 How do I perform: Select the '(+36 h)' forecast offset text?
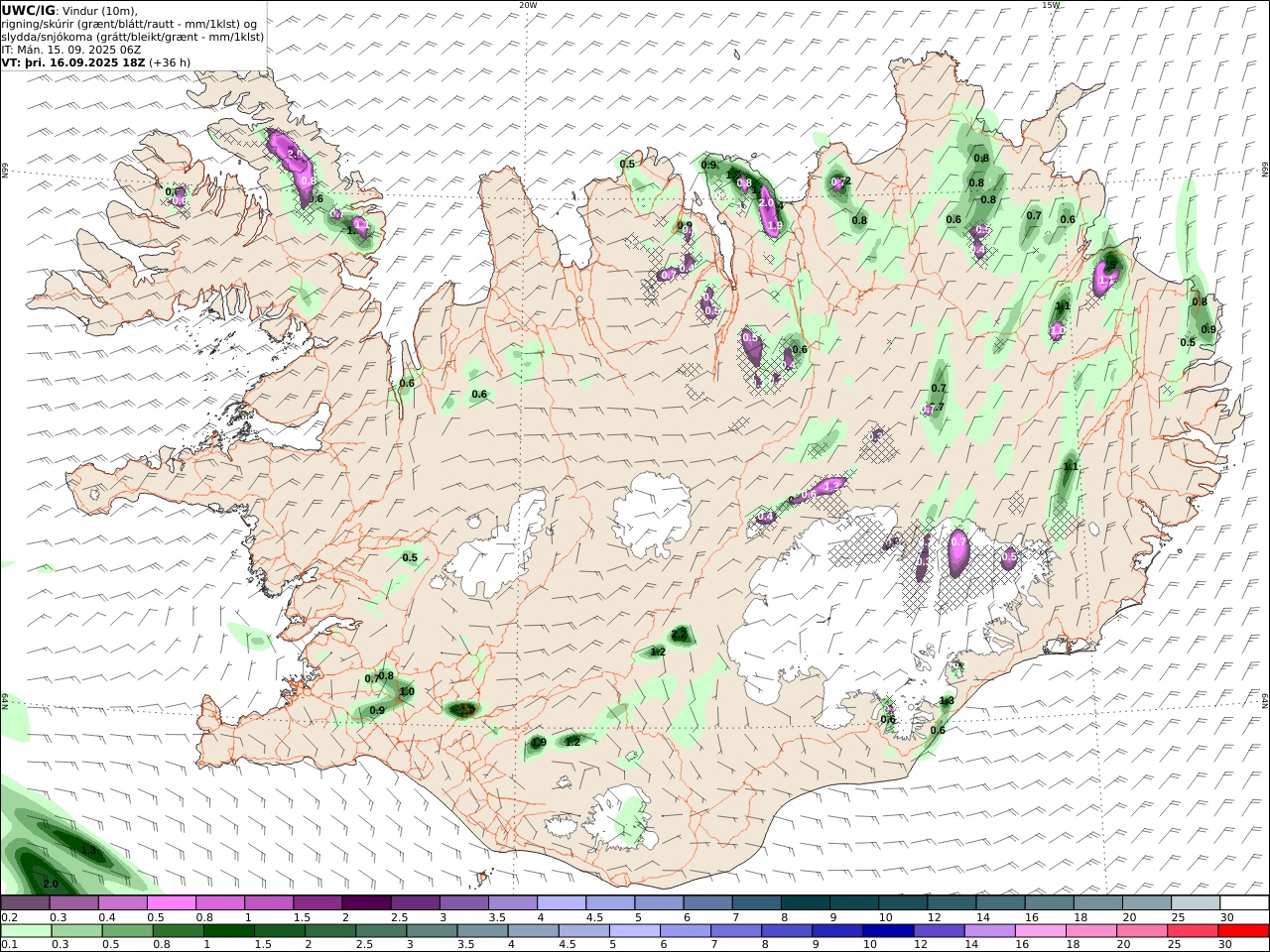[170, 61]
